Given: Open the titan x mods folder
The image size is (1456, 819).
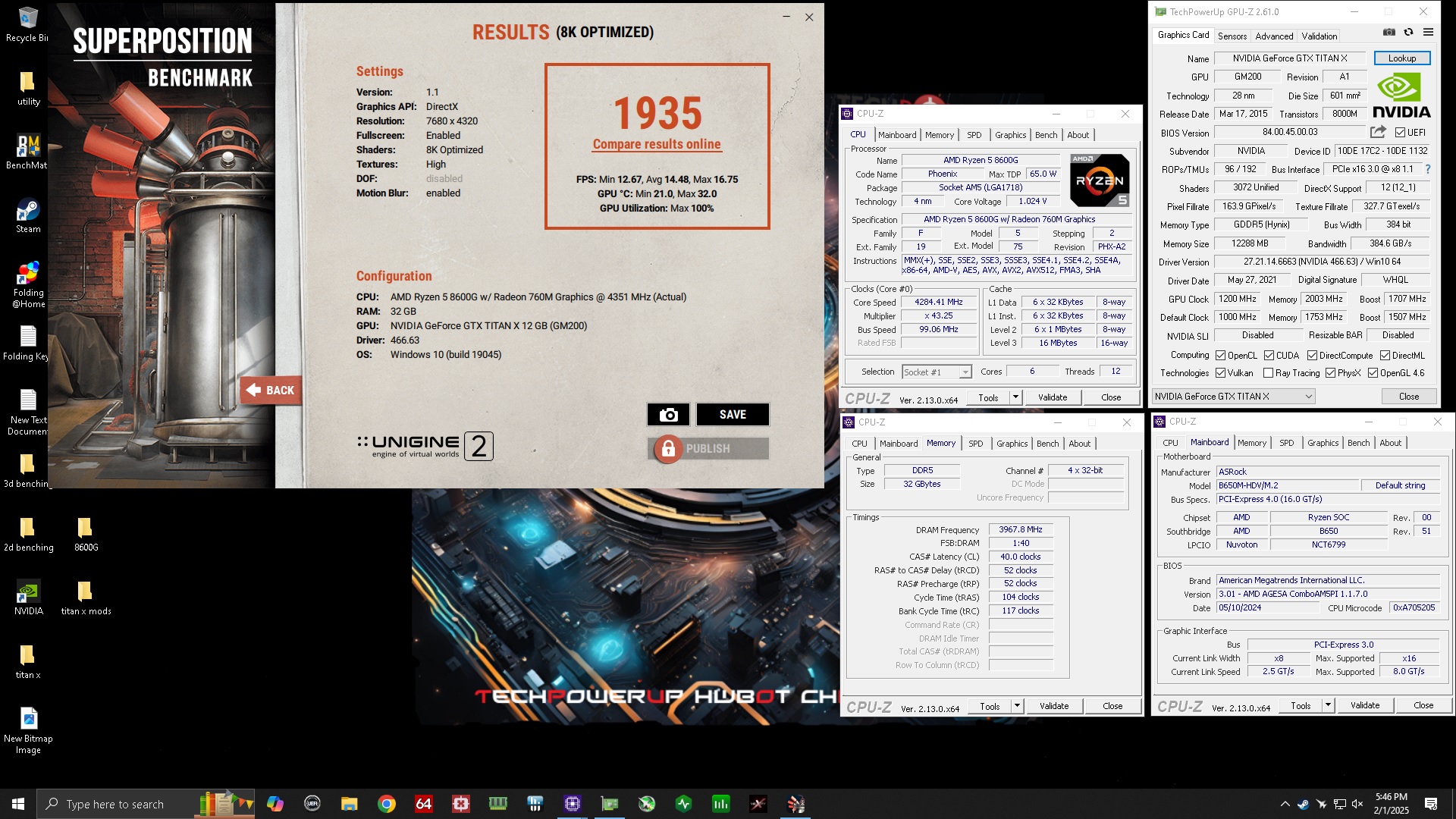Looking at the screenshot, I should [86, 598].
